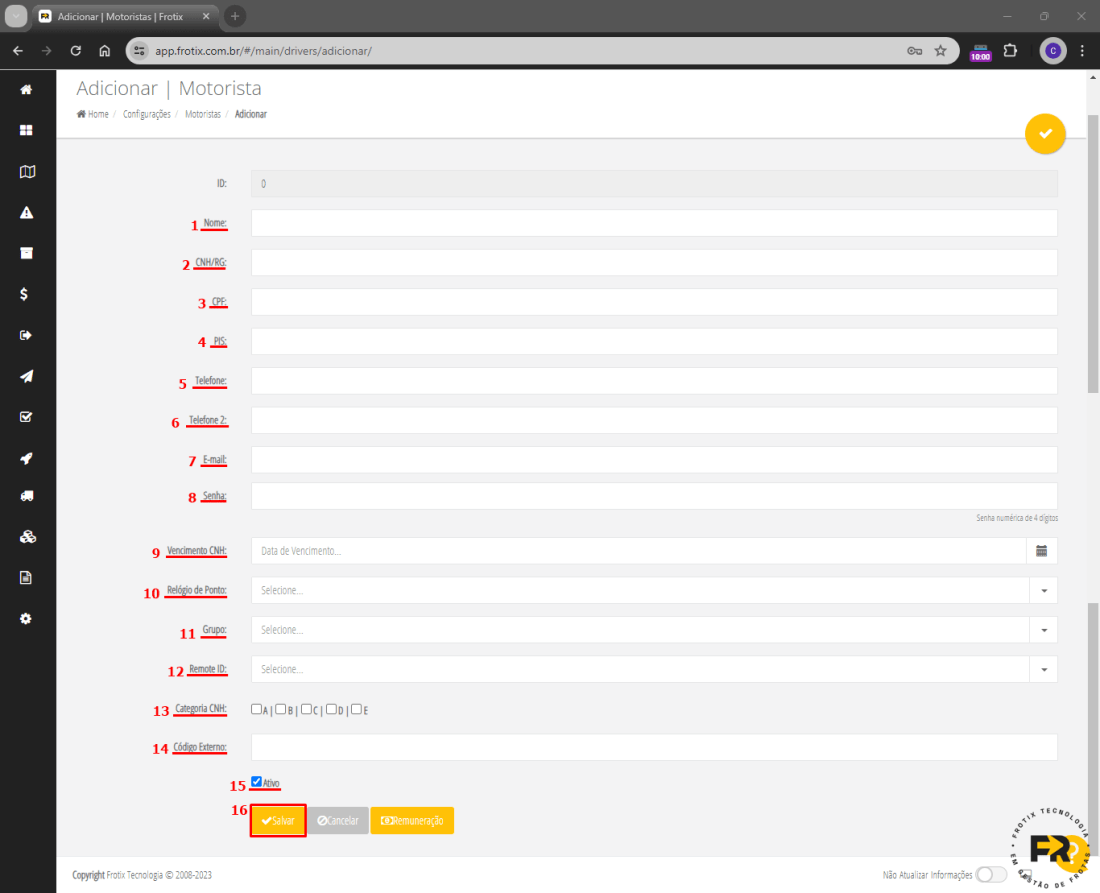Click the round yellow checkmark floating button
This screenshot has height=893, width=1100.
[x=1045, y=133]
